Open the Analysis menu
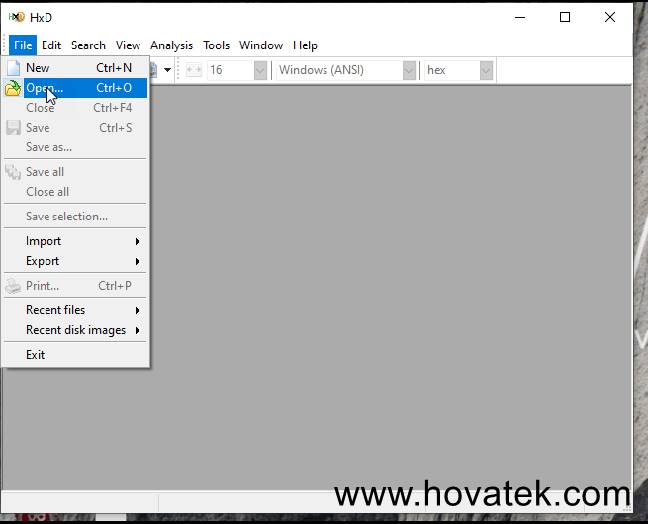The width and height of the screenshot is (648, 524). coord(172,45)
